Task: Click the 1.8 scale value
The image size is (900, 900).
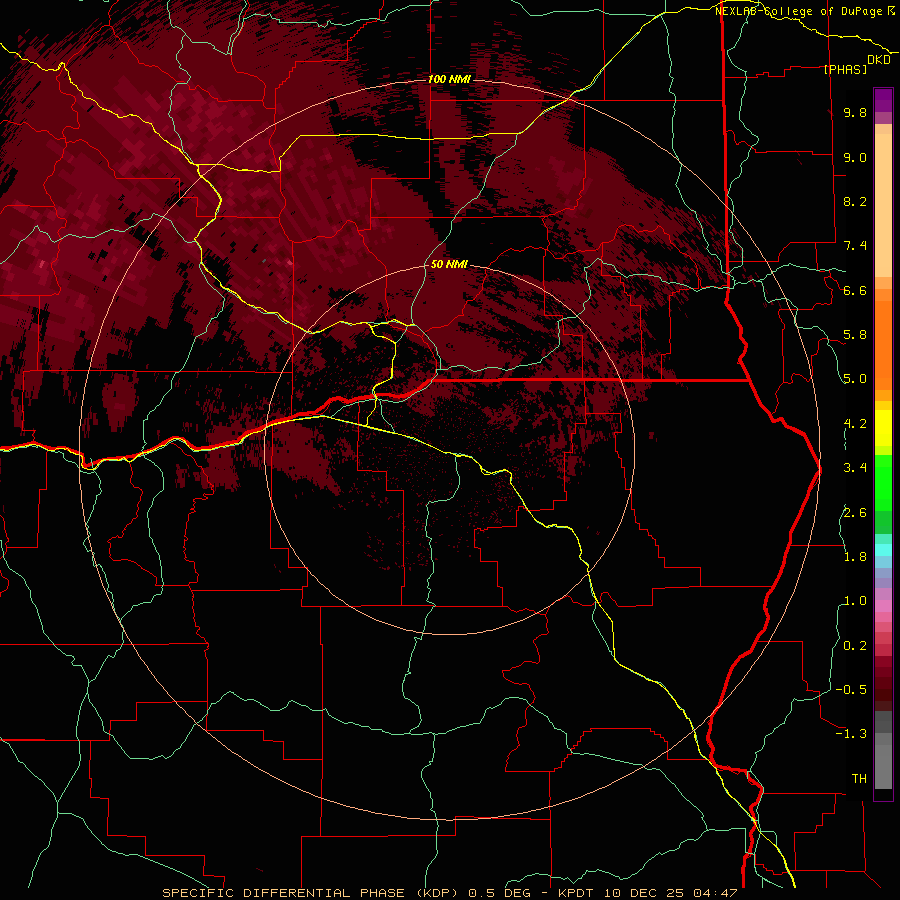Action: click(x=855, y=557)
